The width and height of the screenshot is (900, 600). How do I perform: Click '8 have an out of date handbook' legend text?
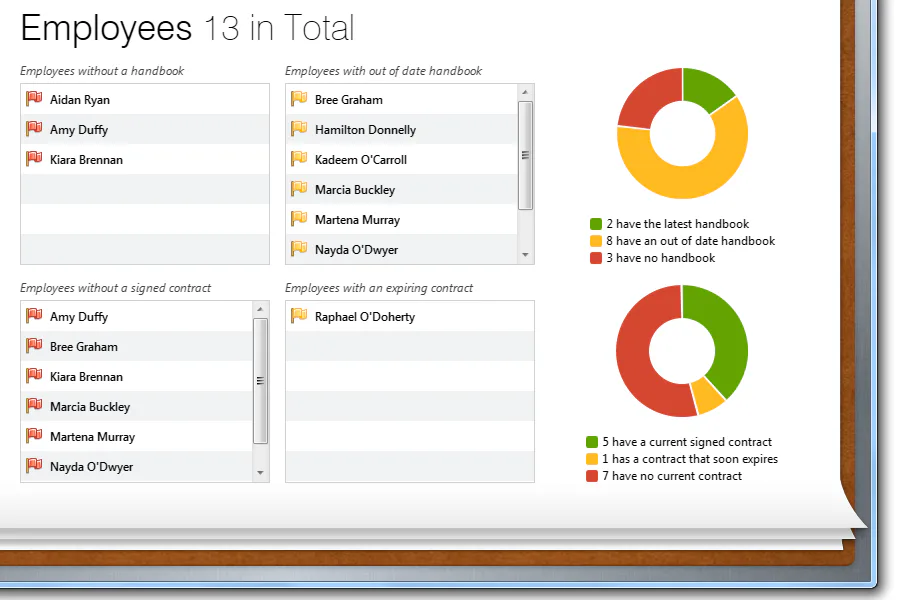pyautogui.click(x=690, y=241)
